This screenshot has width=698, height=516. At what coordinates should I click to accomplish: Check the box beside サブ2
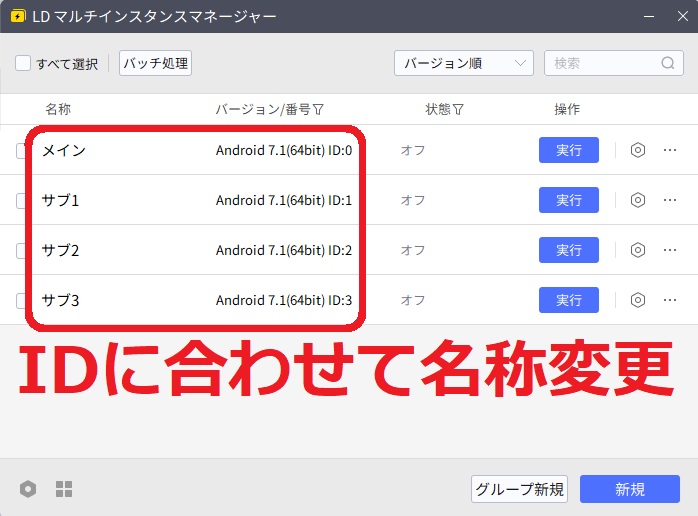coord(22,251)
